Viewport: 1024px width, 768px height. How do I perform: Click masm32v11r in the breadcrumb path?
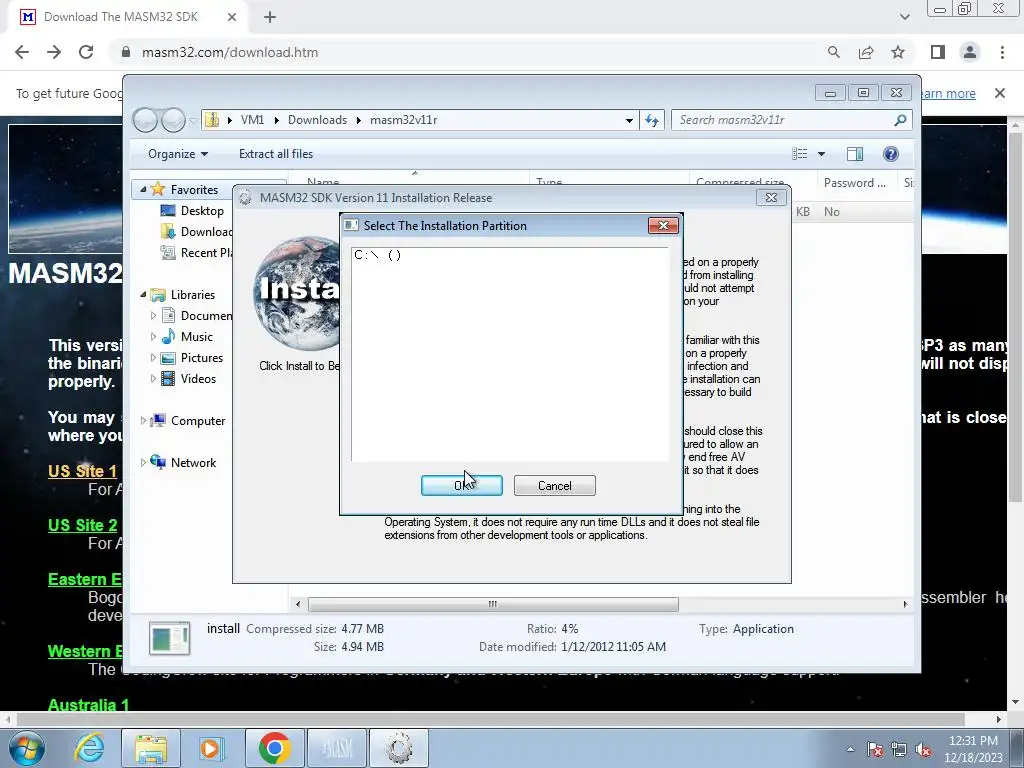404,120
